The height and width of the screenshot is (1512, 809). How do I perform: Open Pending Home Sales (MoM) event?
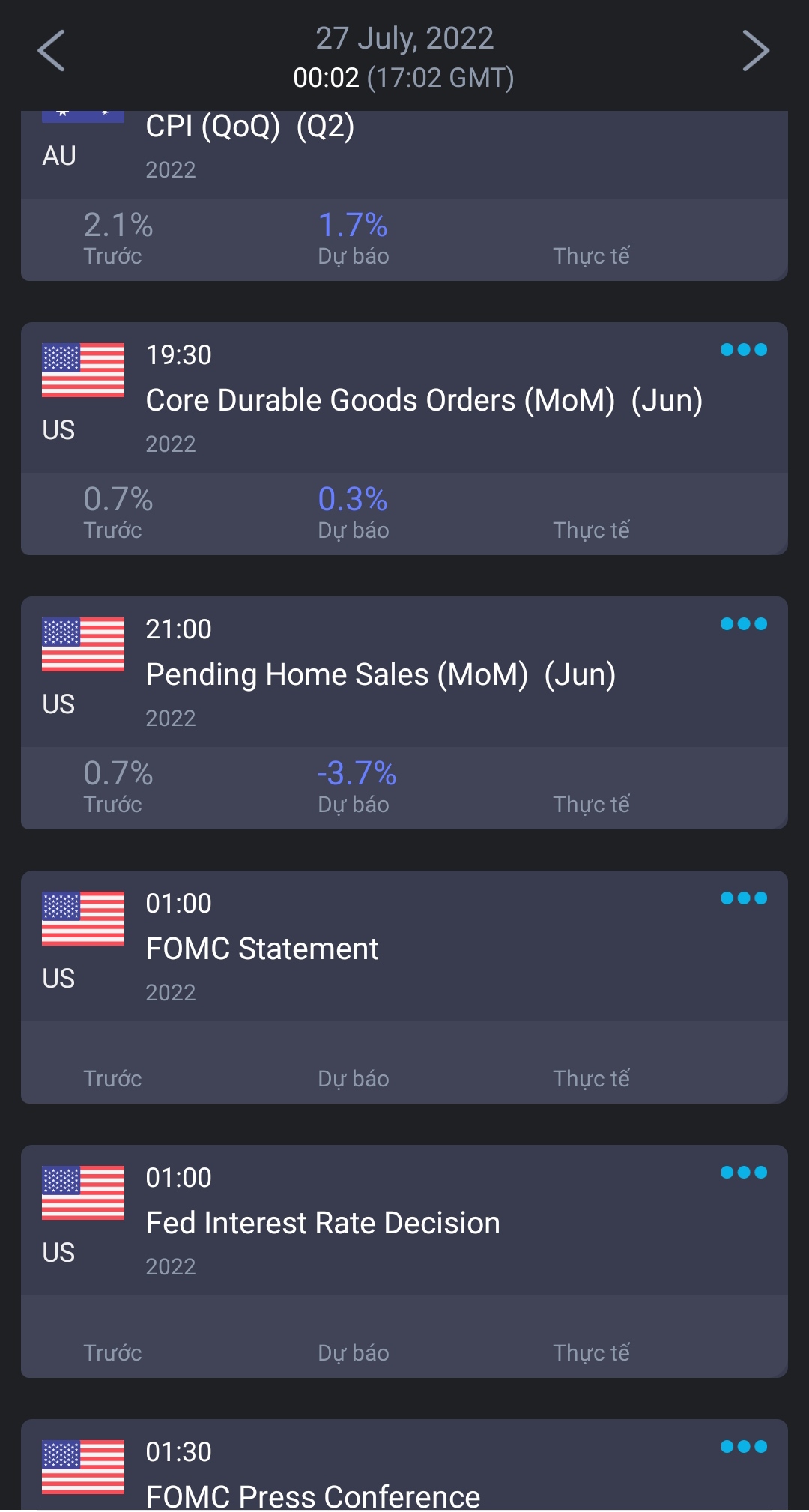point(381,675)
